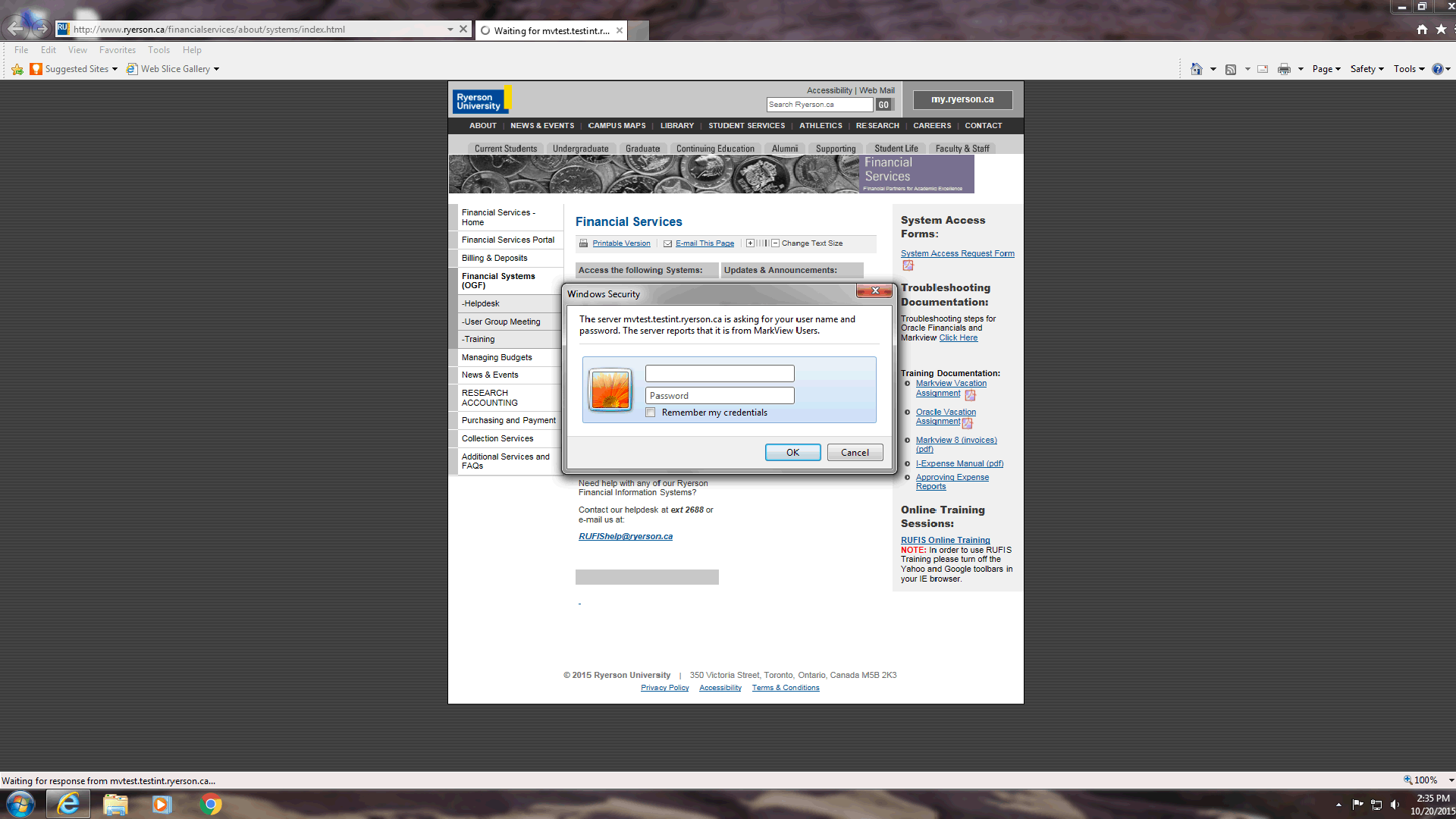1456x819 pixels.
Task: Open the zoom level 100% dropdown
Action: (1451, 780)
